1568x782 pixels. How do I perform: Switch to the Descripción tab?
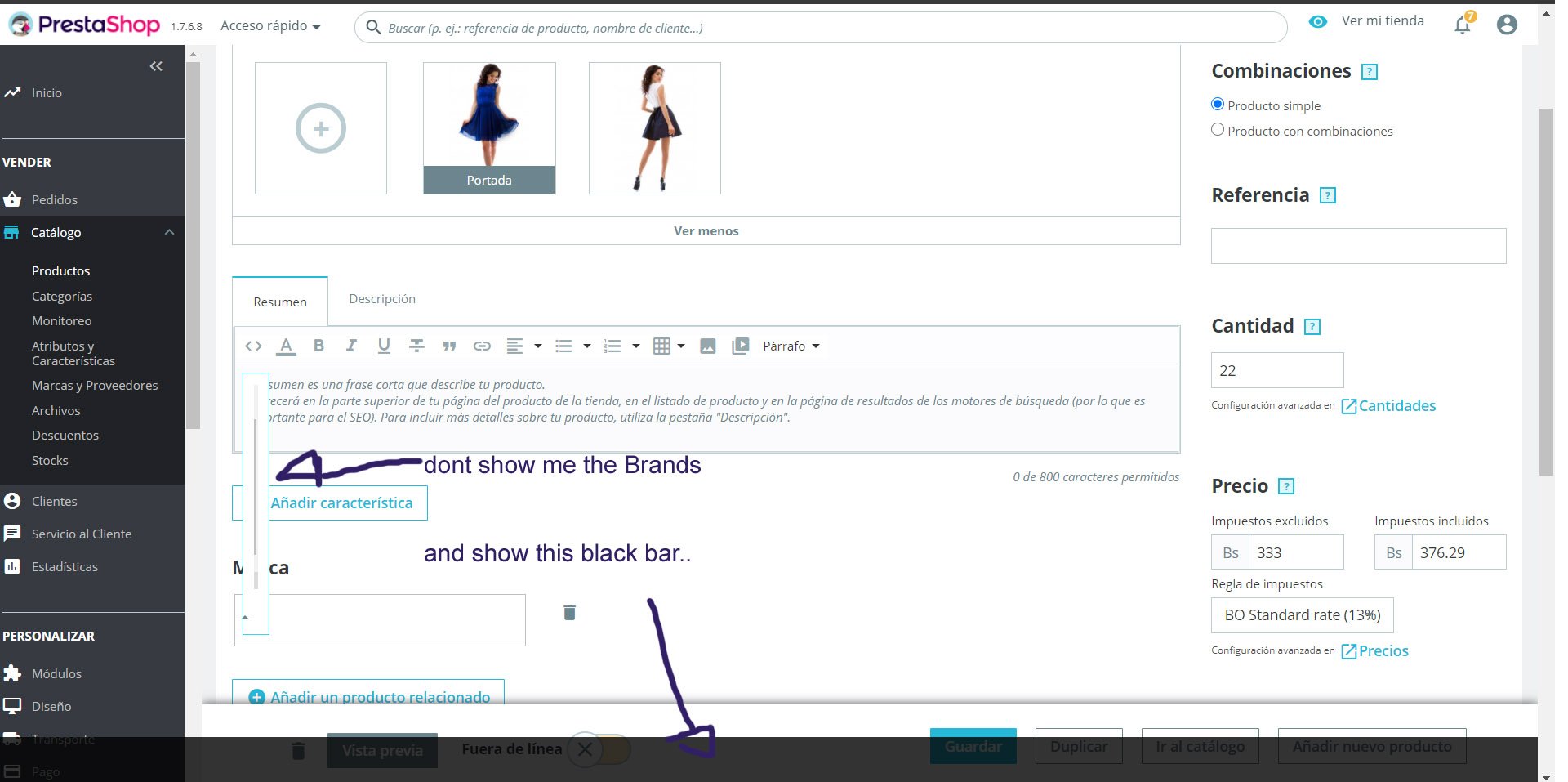coord(382,299)
